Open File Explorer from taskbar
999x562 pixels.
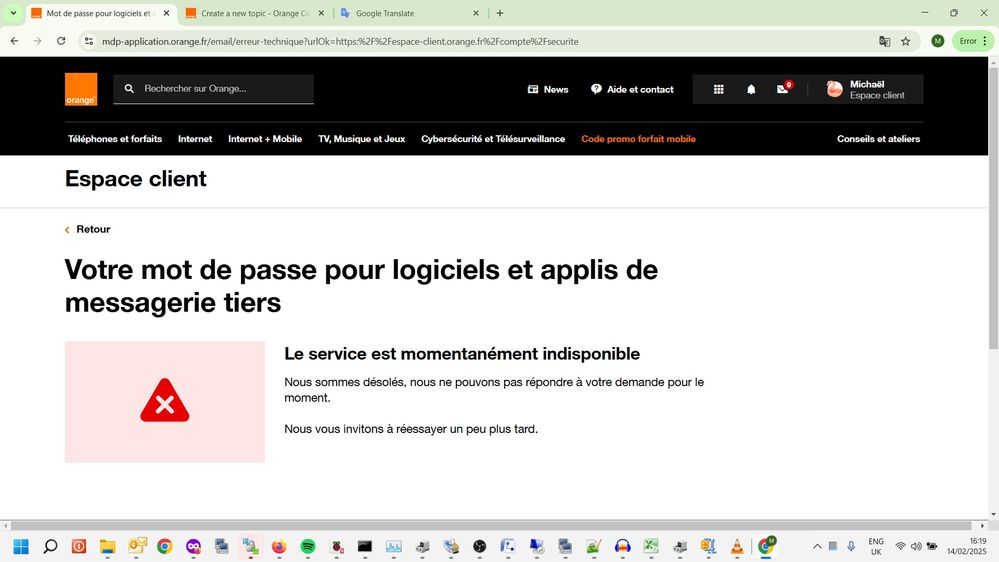coord(107,547)
